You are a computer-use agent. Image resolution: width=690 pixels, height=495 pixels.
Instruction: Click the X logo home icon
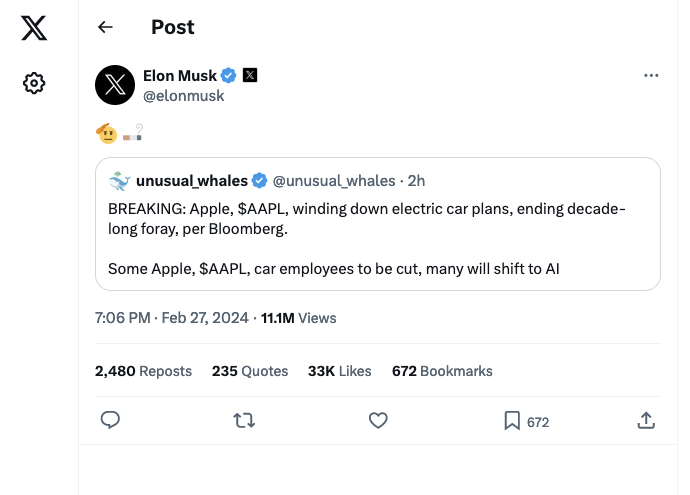34,28
